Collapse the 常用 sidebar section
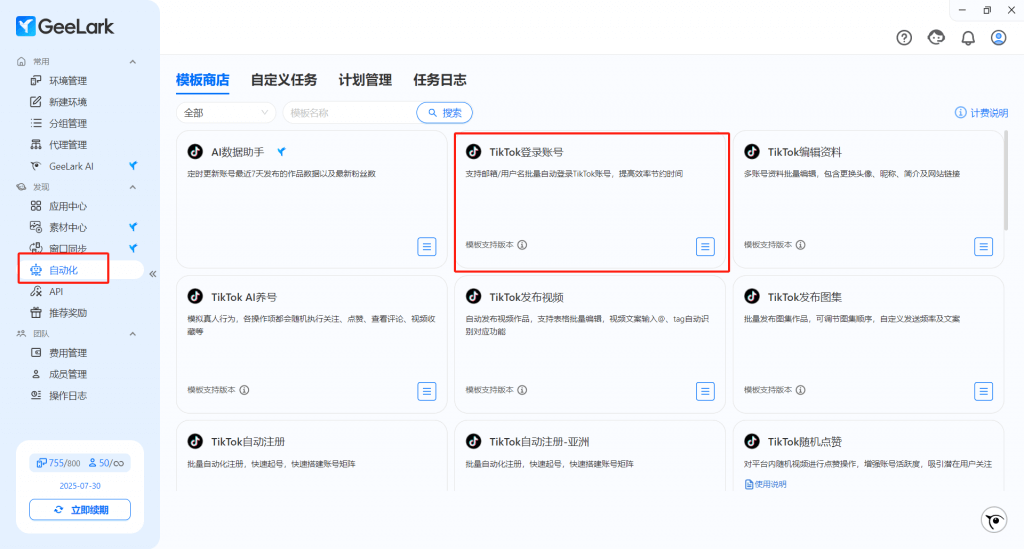The image size is (1024, 549). pos(133,62)
